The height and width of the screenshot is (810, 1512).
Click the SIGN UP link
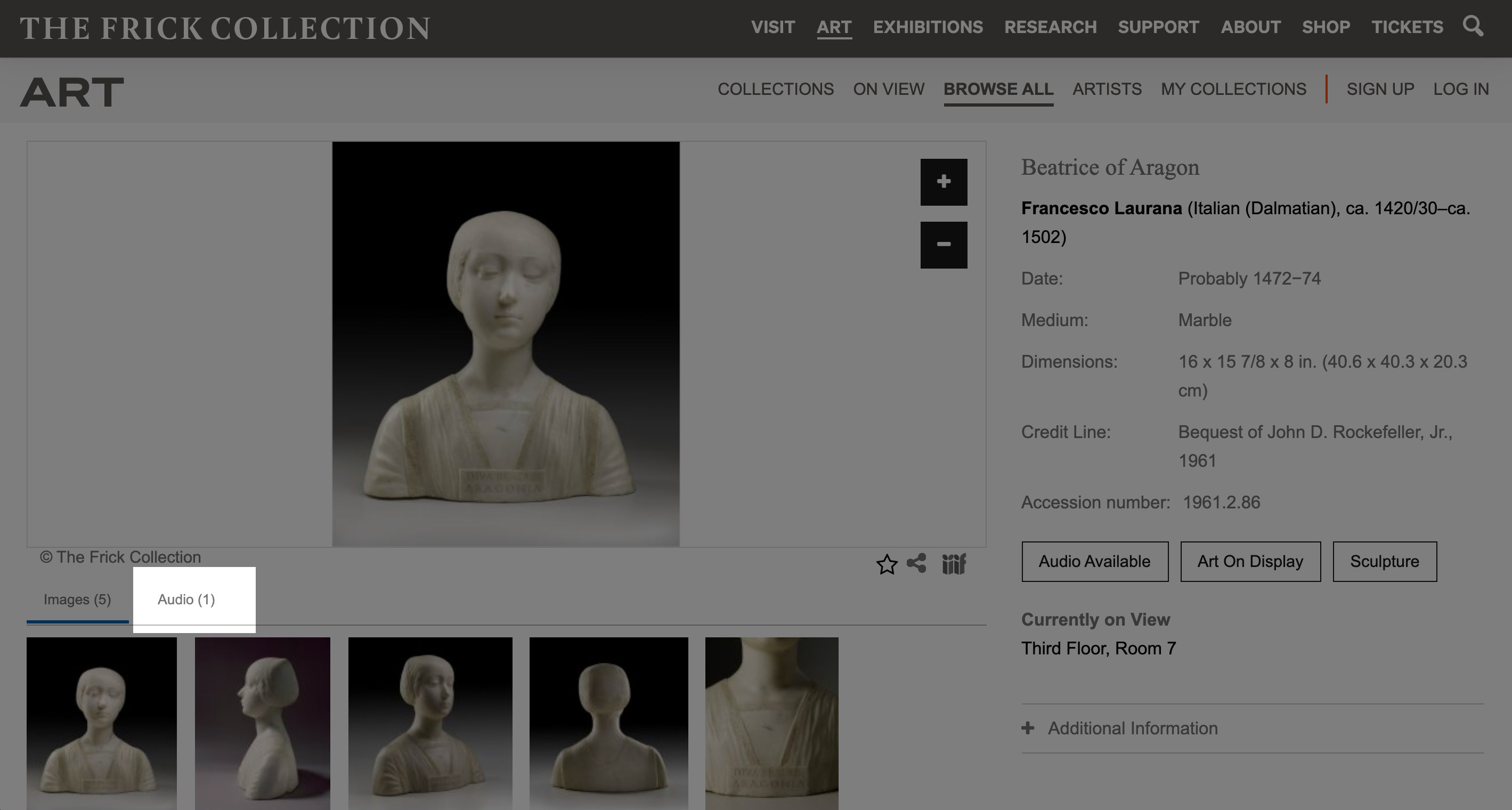click(1380, 89)
